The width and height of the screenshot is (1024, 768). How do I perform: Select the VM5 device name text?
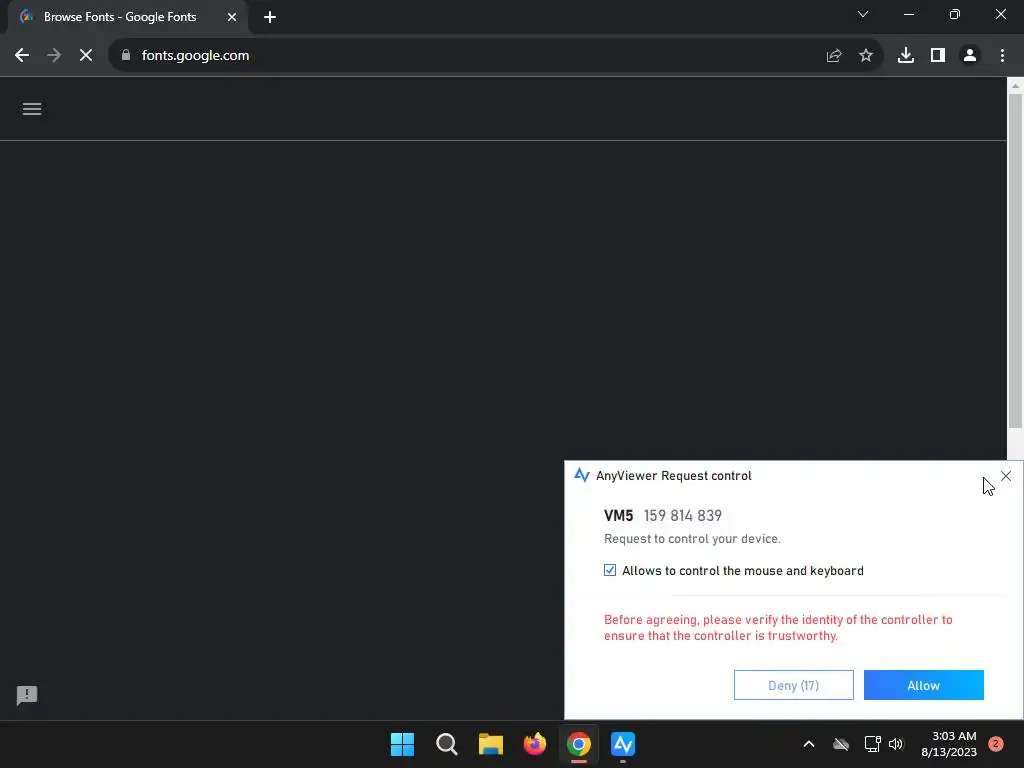coord(618,515)
